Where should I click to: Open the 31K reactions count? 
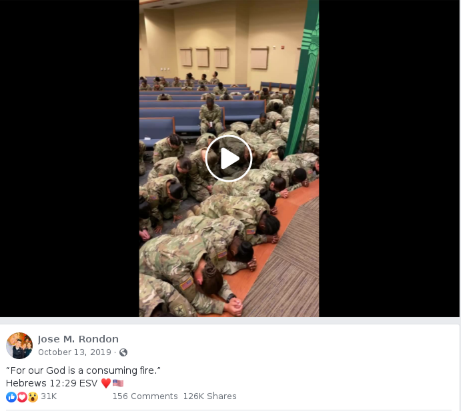49,396
